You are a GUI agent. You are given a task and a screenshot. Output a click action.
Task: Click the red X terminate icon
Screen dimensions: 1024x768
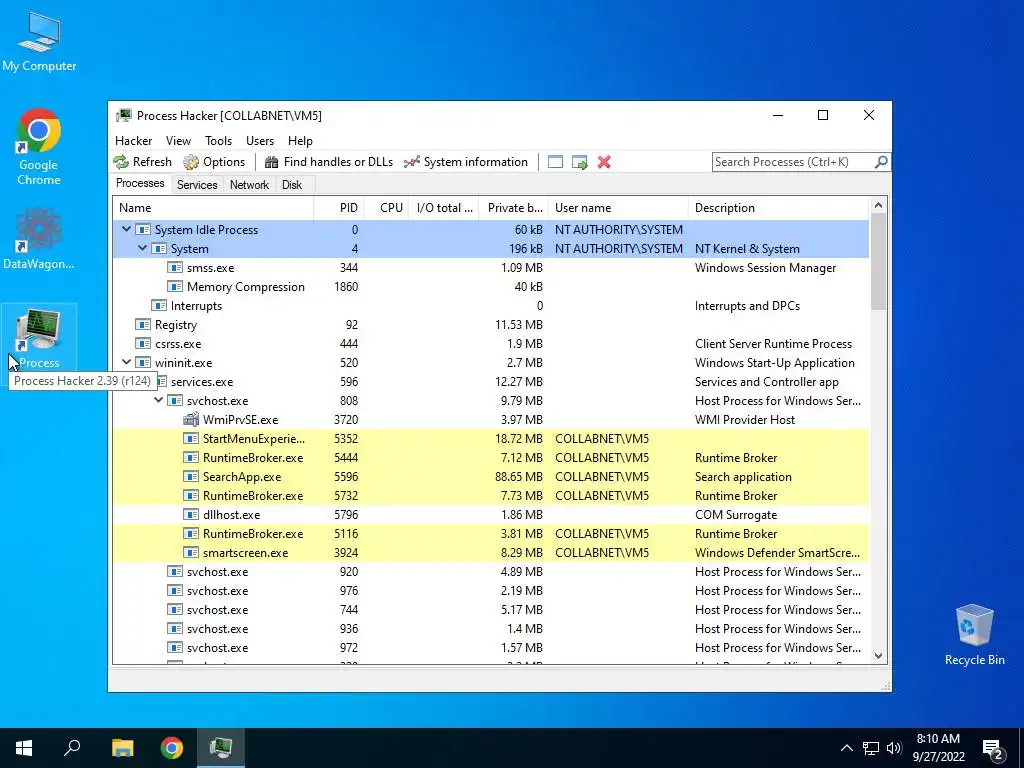point(604,162)
